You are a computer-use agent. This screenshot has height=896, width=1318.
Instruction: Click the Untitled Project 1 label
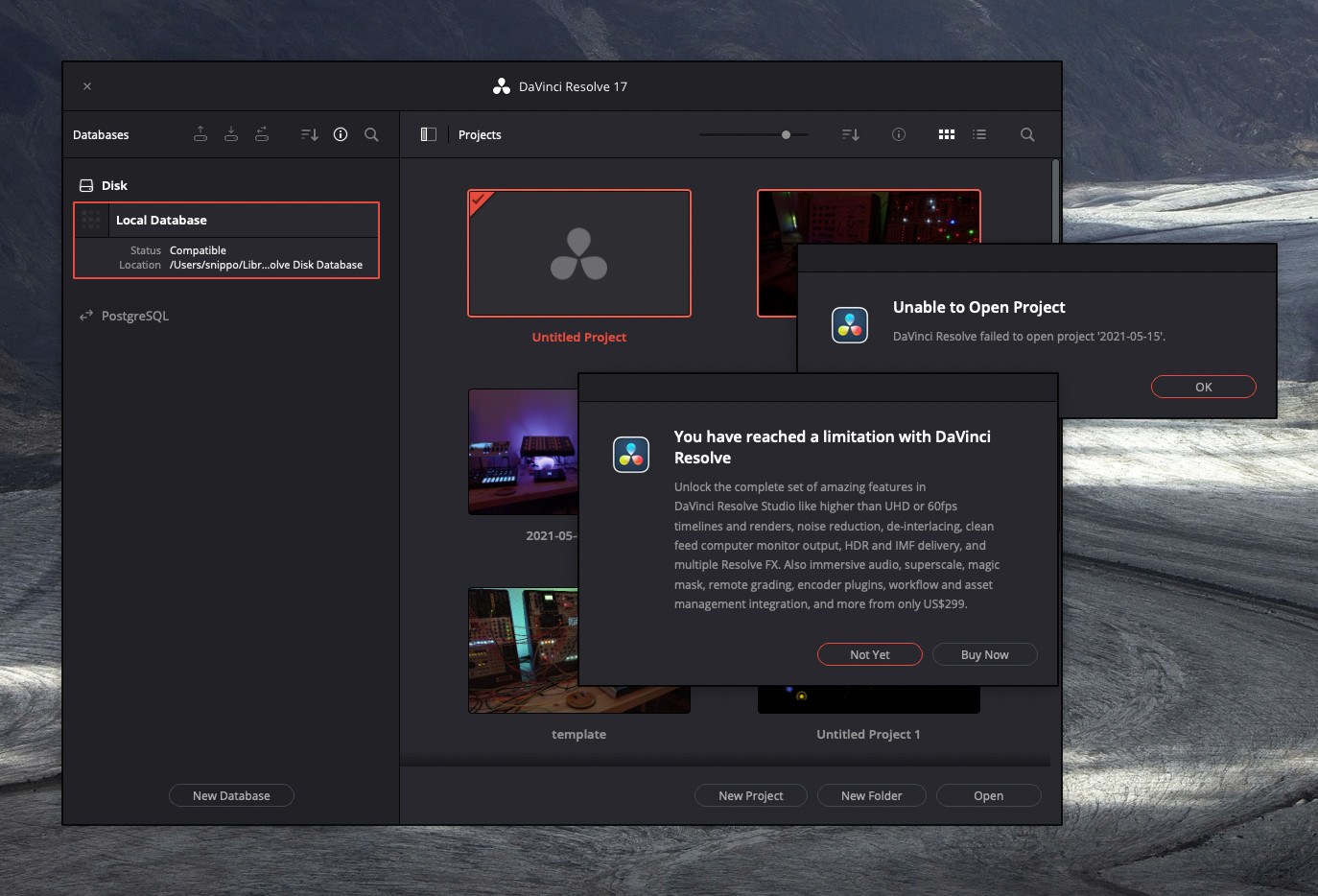click(x=868, y=734)
